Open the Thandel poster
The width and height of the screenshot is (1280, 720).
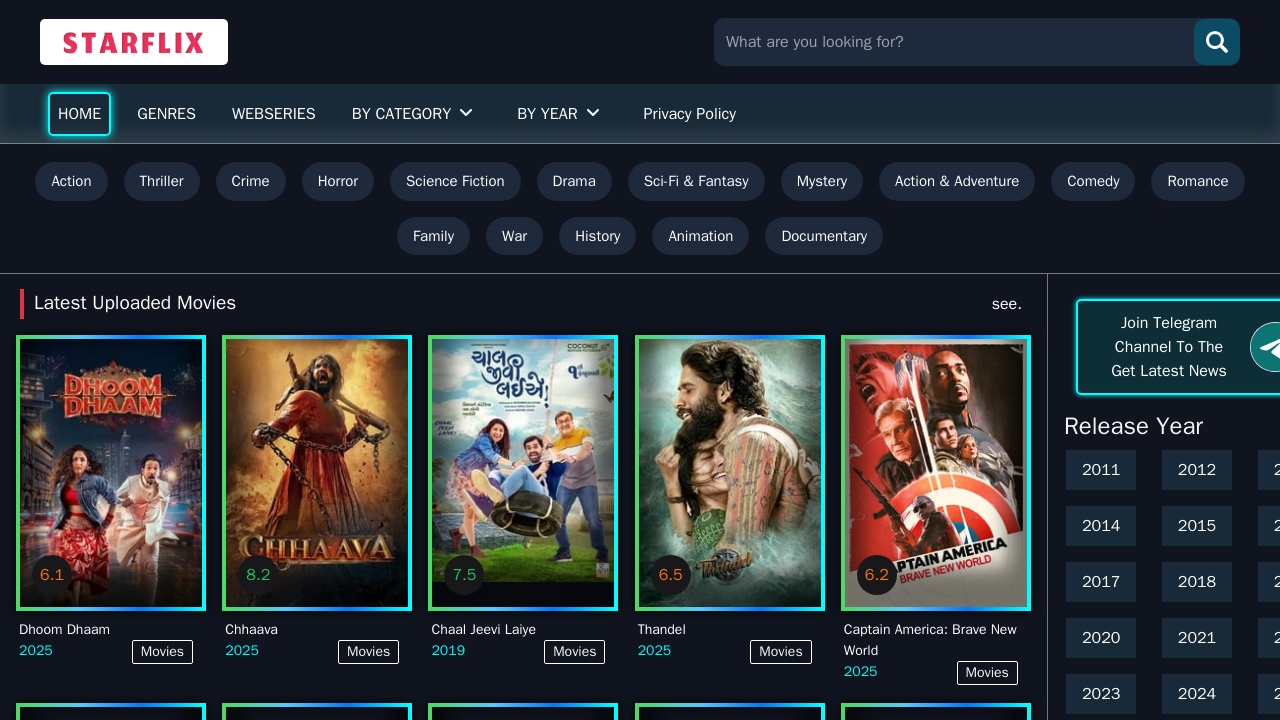[730, 473]
